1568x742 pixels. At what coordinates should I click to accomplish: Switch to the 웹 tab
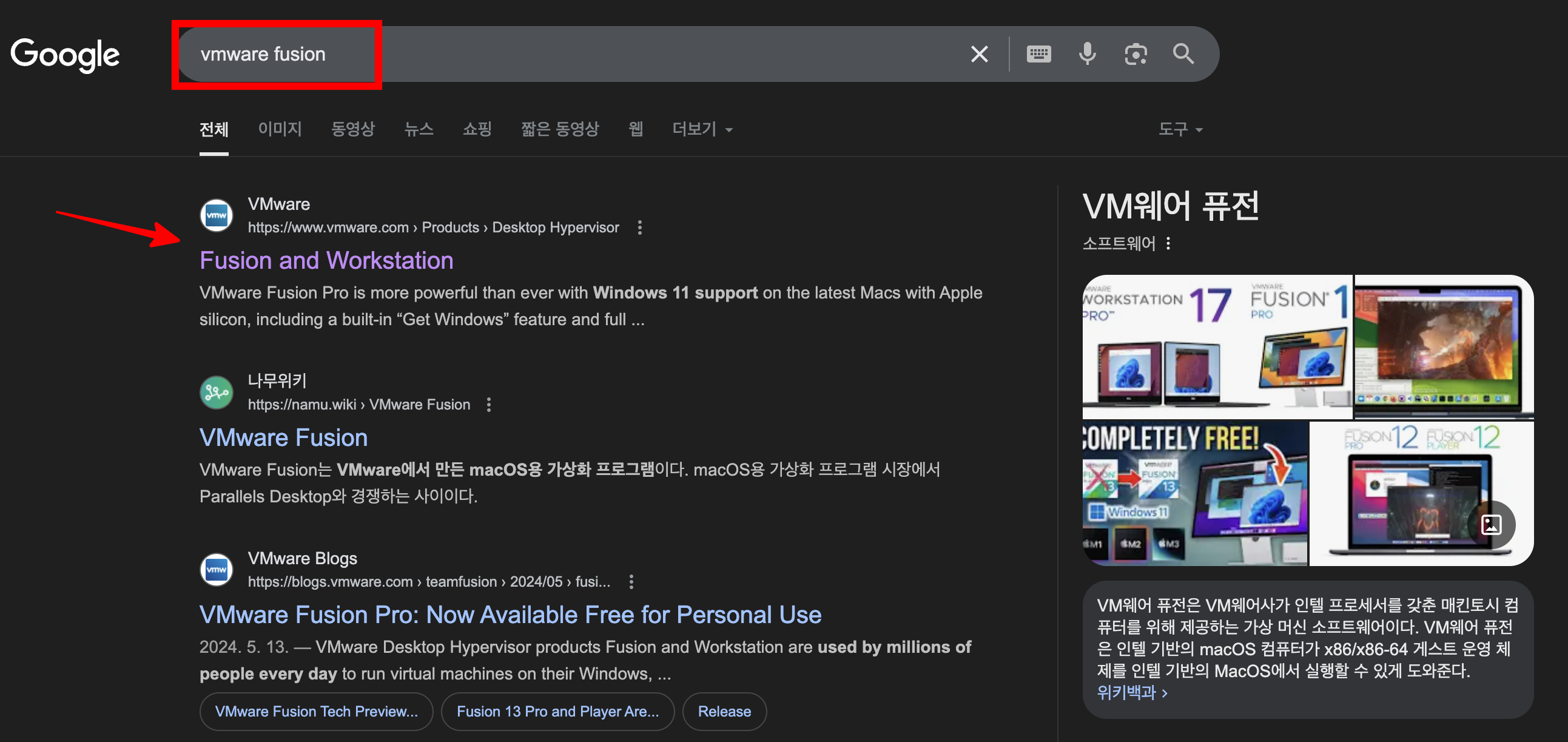[636, 129]
